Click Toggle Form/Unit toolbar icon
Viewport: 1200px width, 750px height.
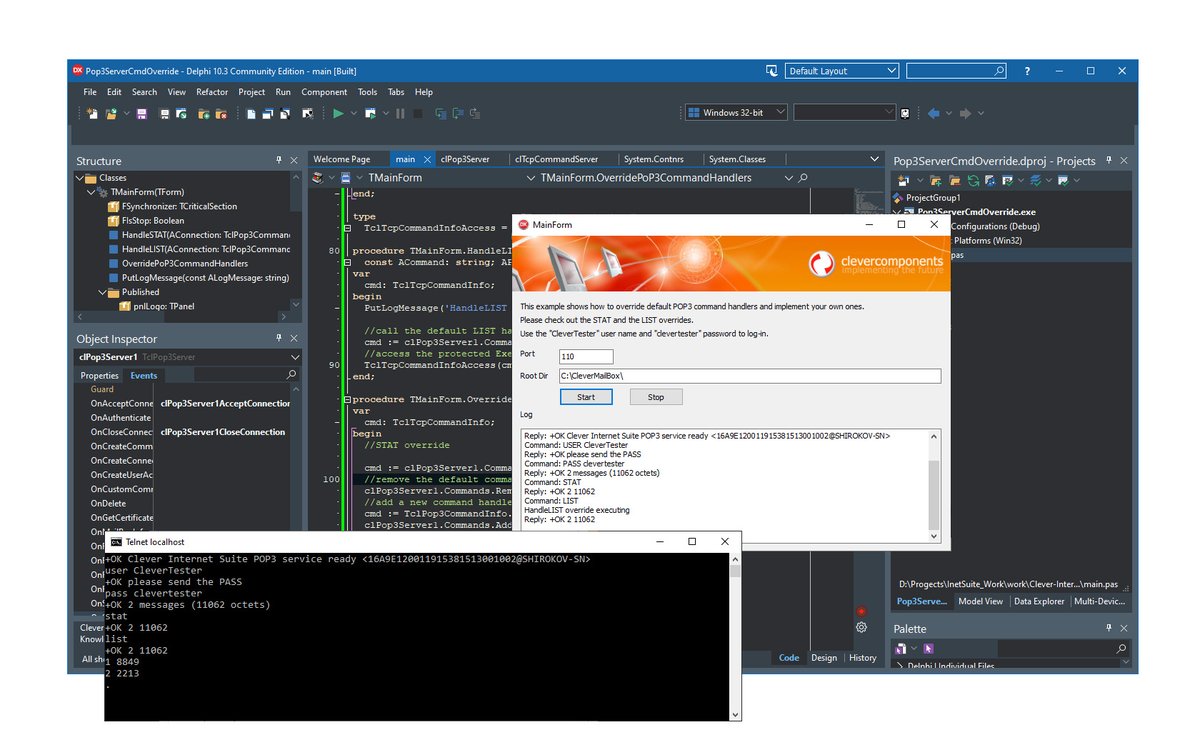285,114
